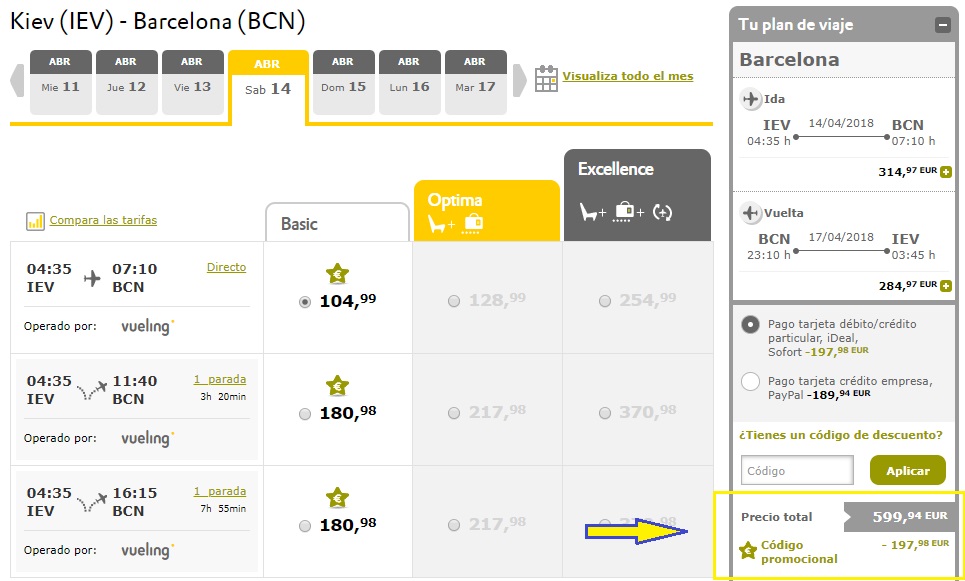Expand outbound 314,97 EUR price details

pyautogui.click(x=946, y=171)
